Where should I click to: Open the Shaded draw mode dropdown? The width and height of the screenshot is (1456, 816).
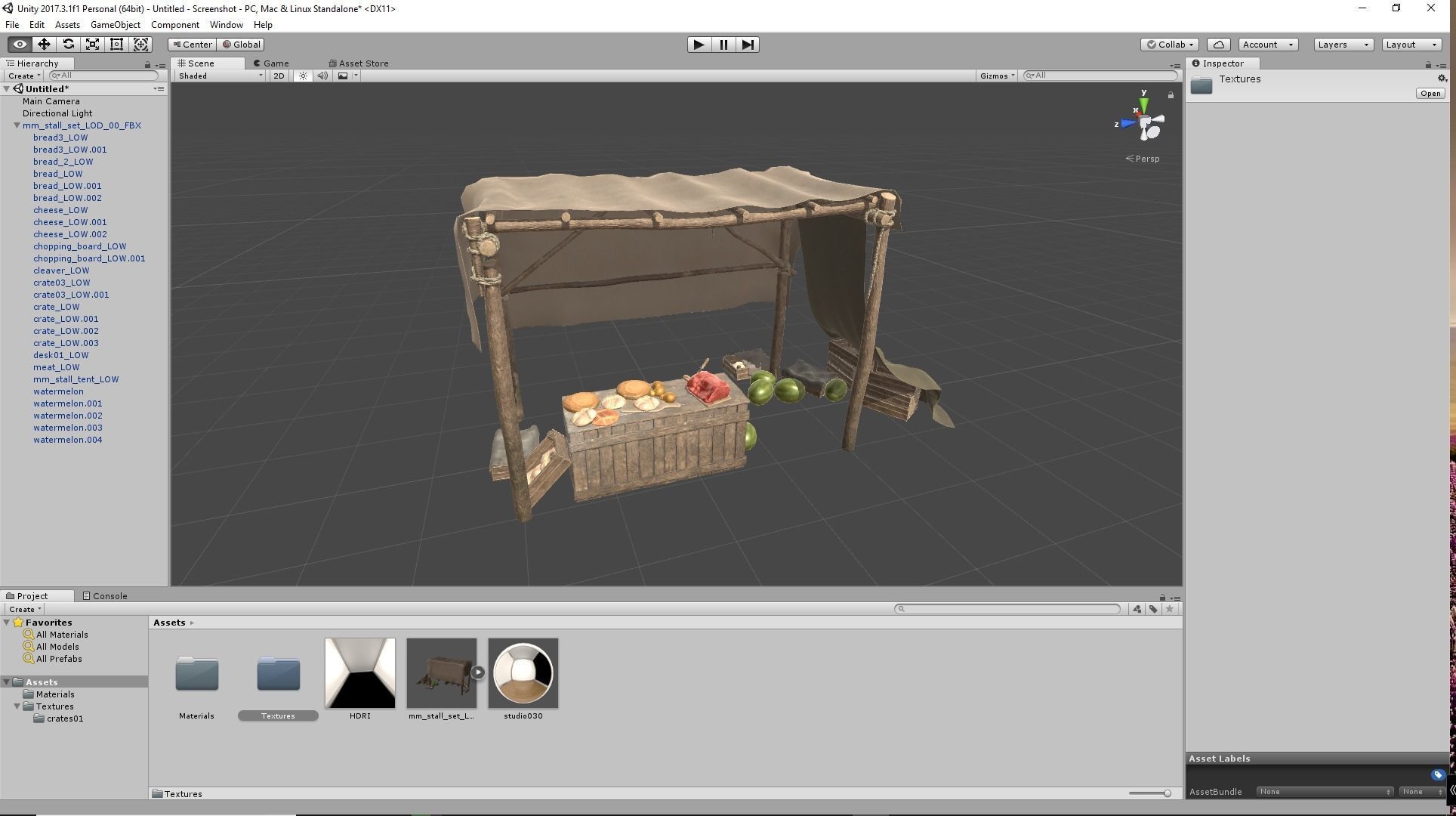click(220, 76)
